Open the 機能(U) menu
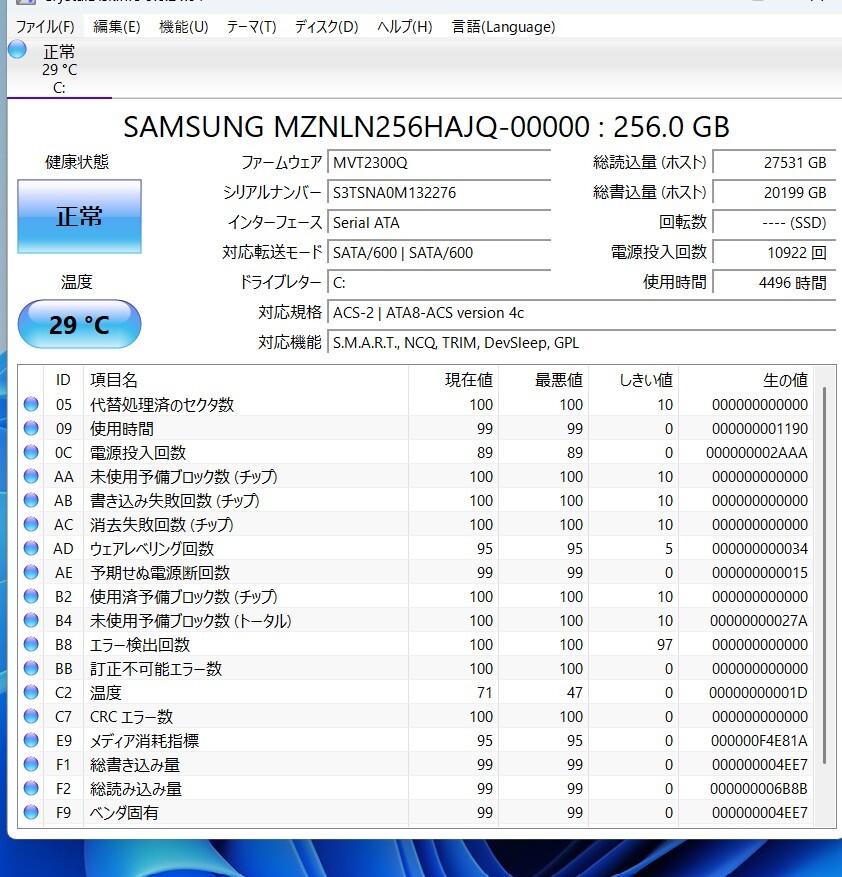The width and height of the screenshot is (842, 877). click(x=184, y=27)
